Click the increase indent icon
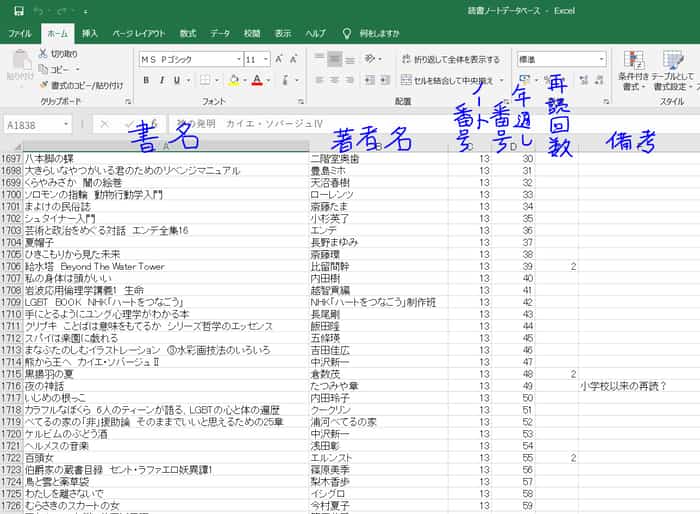Viewport: 700px width, 514px height. (385, 80)
